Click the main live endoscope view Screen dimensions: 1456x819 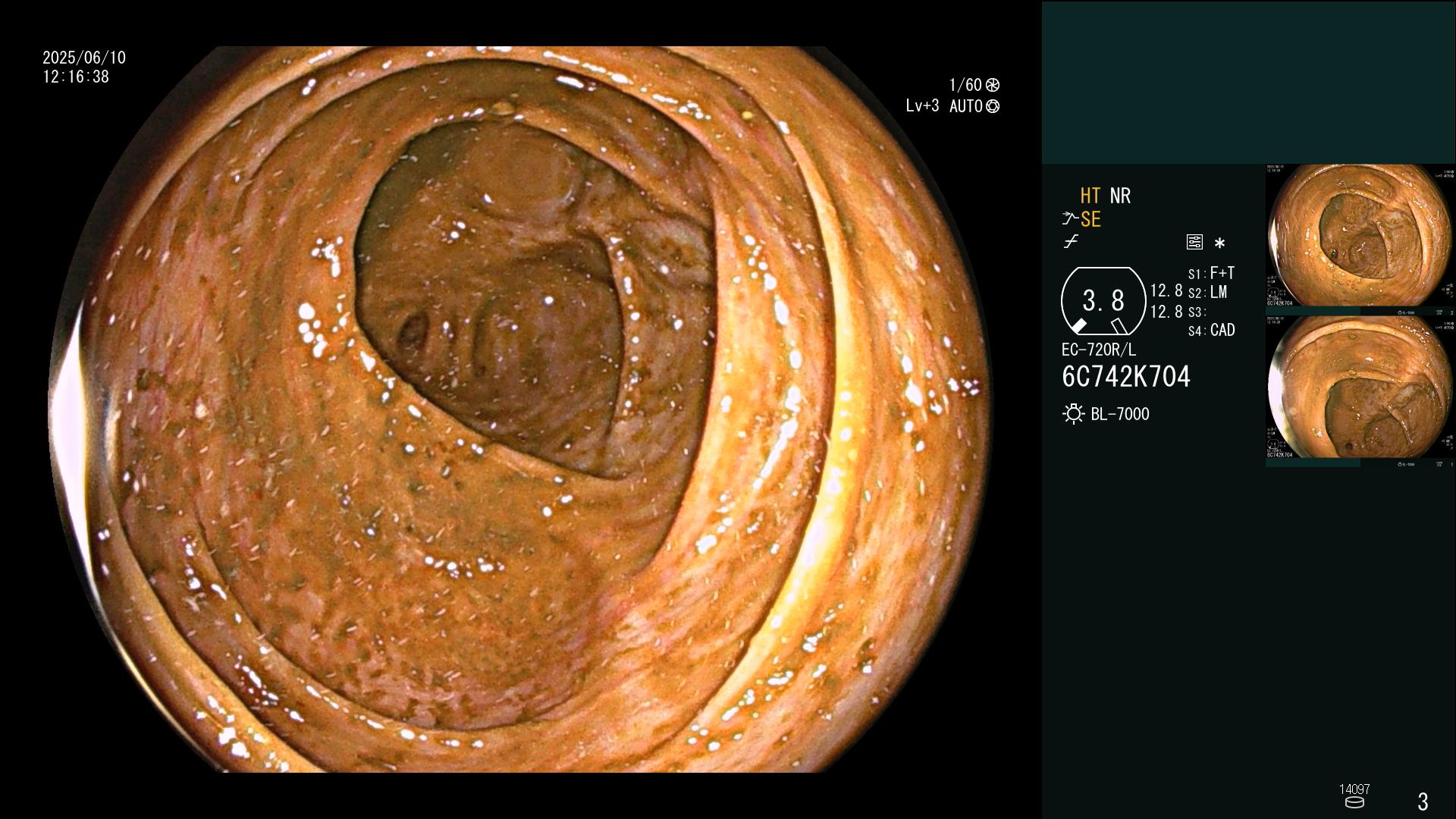coord(520,409)
